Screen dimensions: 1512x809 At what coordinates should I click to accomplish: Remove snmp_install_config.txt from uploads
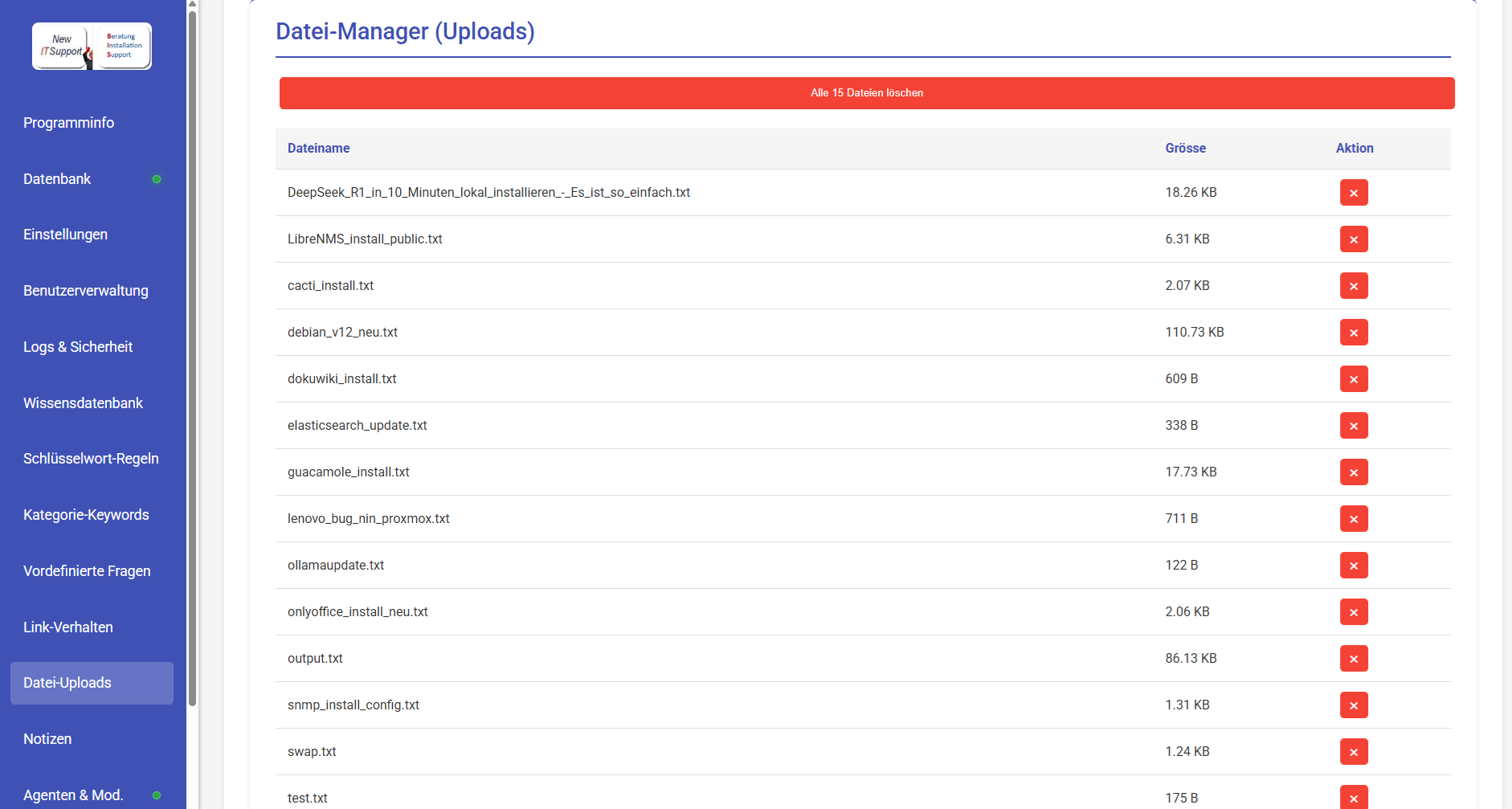coord(1353,705)
